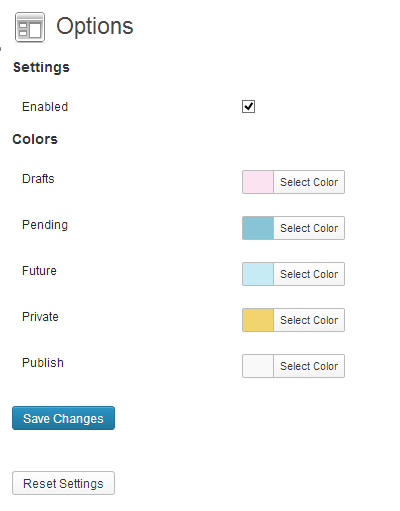This screenshot has height=511, width=400.
Task: Click the white Publish color swatch
Action: pos(258,366)
